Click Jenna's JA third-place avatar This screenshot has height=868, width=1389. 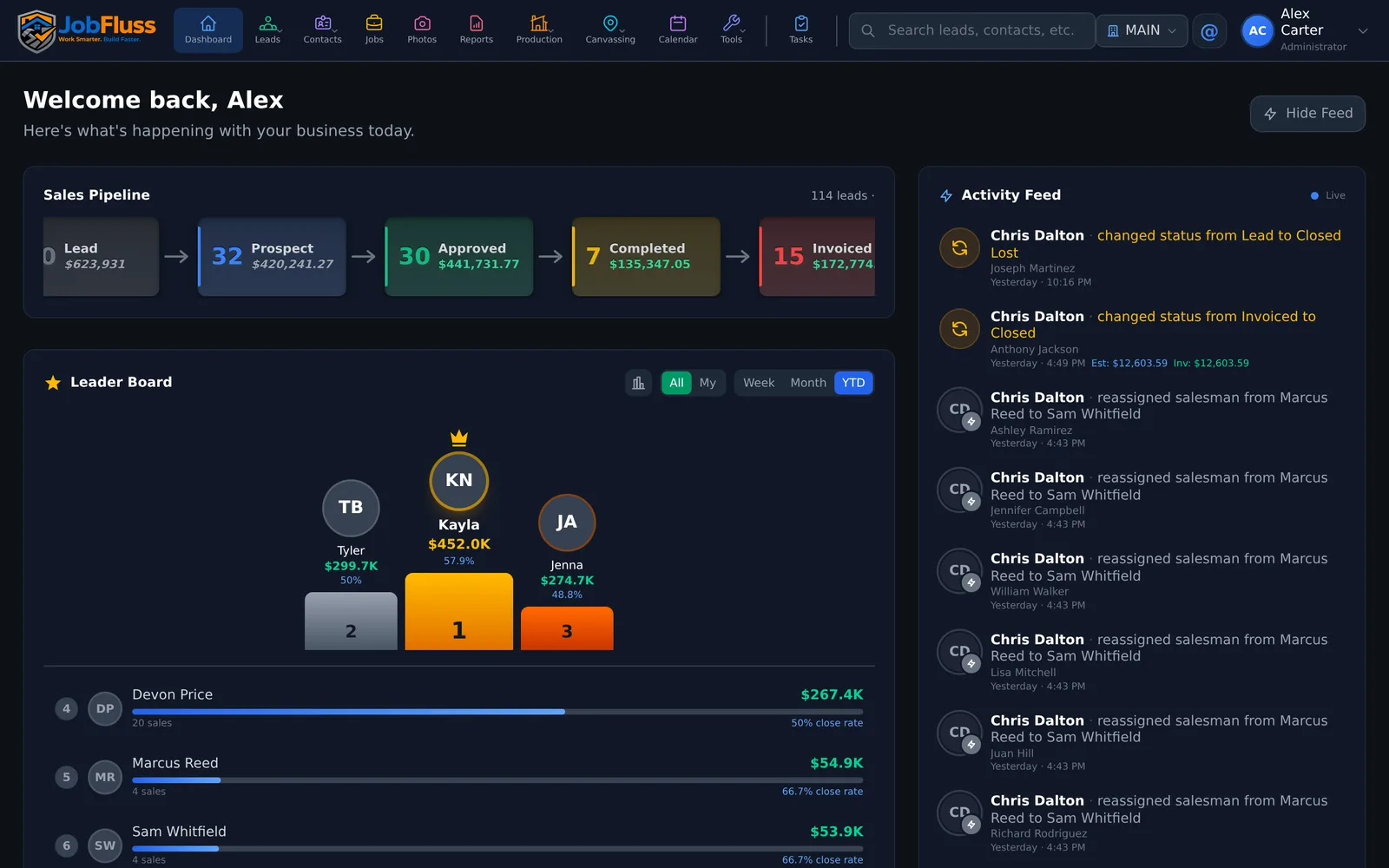coord(567,523)
